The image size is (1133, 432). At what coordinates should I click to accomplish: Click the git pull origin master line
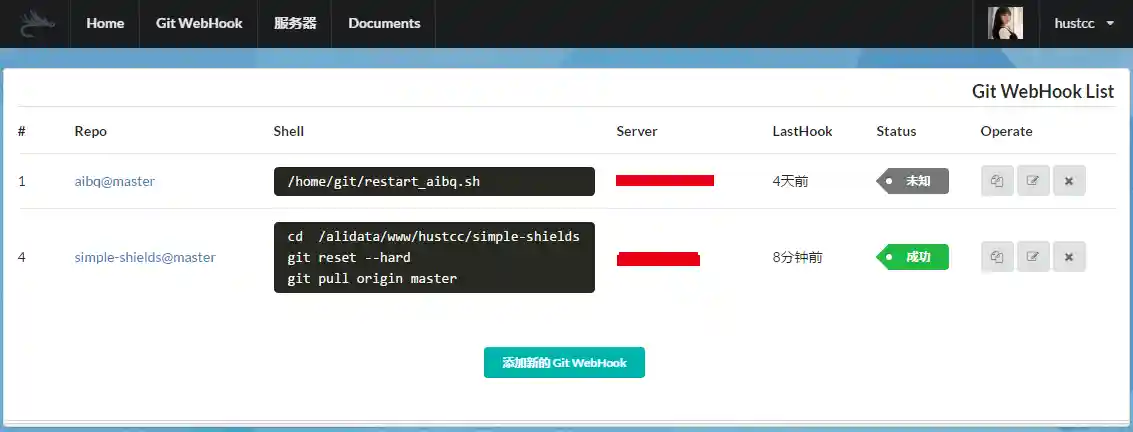tap(372, 278)
